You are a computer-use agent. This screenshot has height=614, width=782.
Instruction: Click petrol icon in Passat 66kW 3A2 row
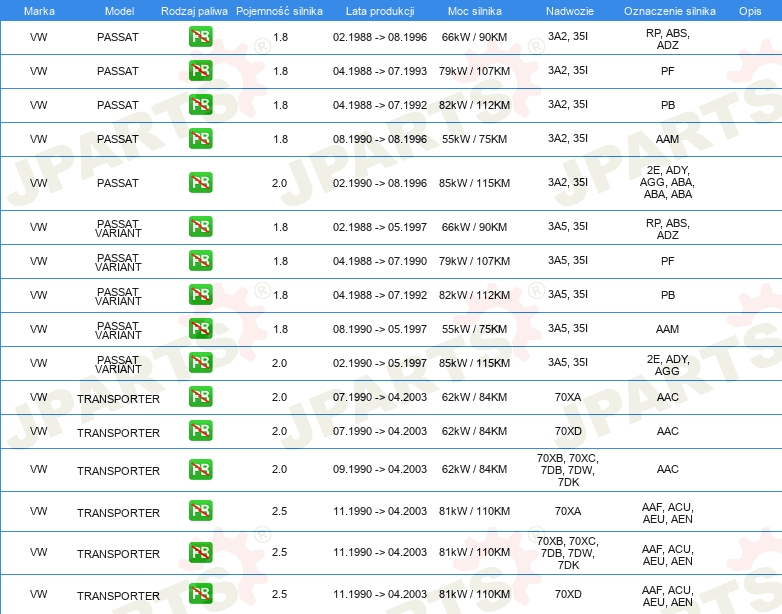point(200,37)
